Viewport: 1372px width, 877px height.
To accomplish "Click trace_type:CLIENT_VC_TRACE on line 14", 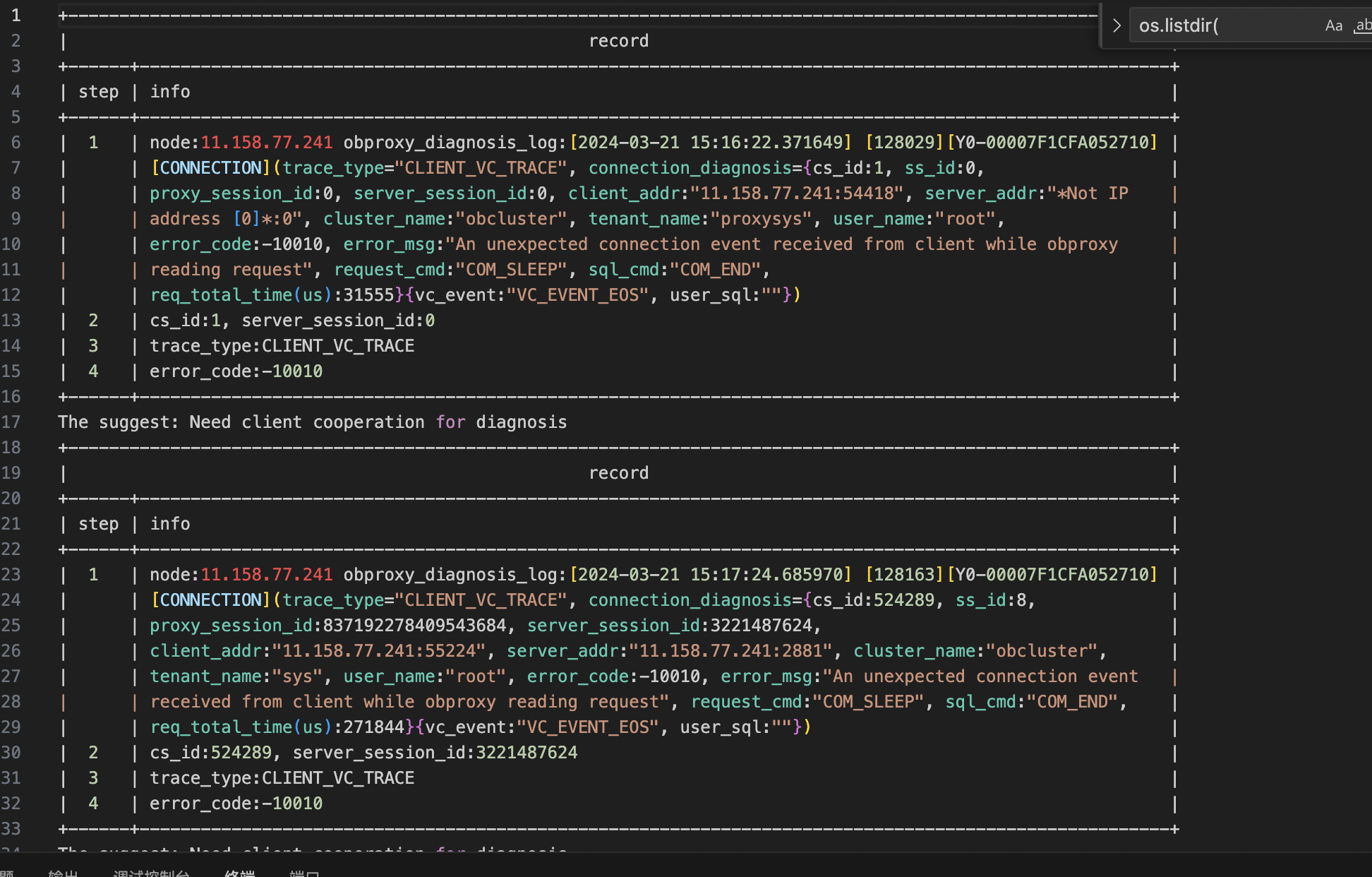I will (x=282, y=346).
